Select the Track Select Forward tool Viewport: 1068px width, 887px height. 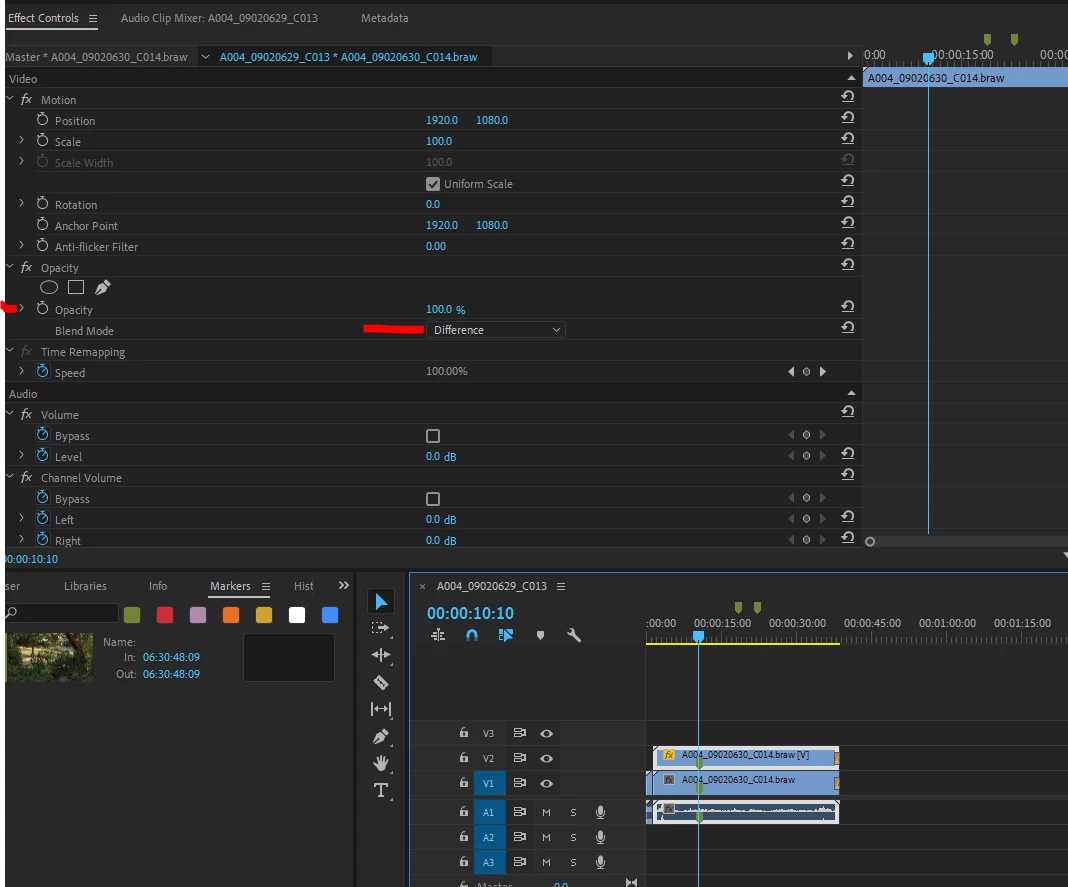[380, 628]
